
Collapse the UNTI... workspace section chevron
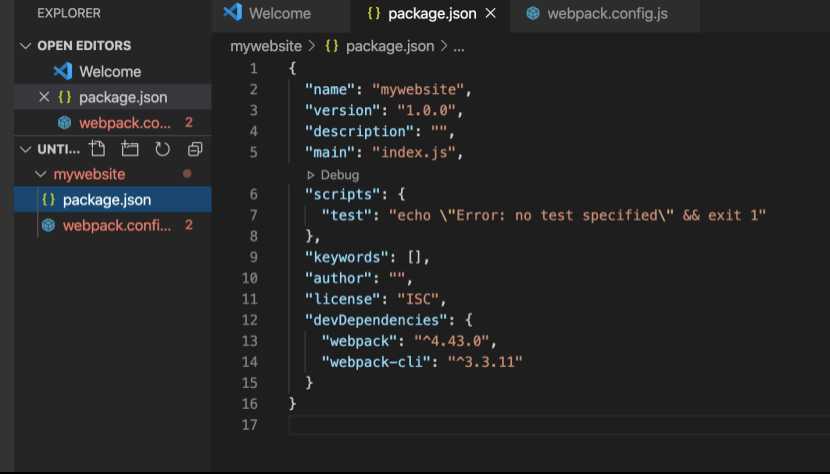[25, 149]
